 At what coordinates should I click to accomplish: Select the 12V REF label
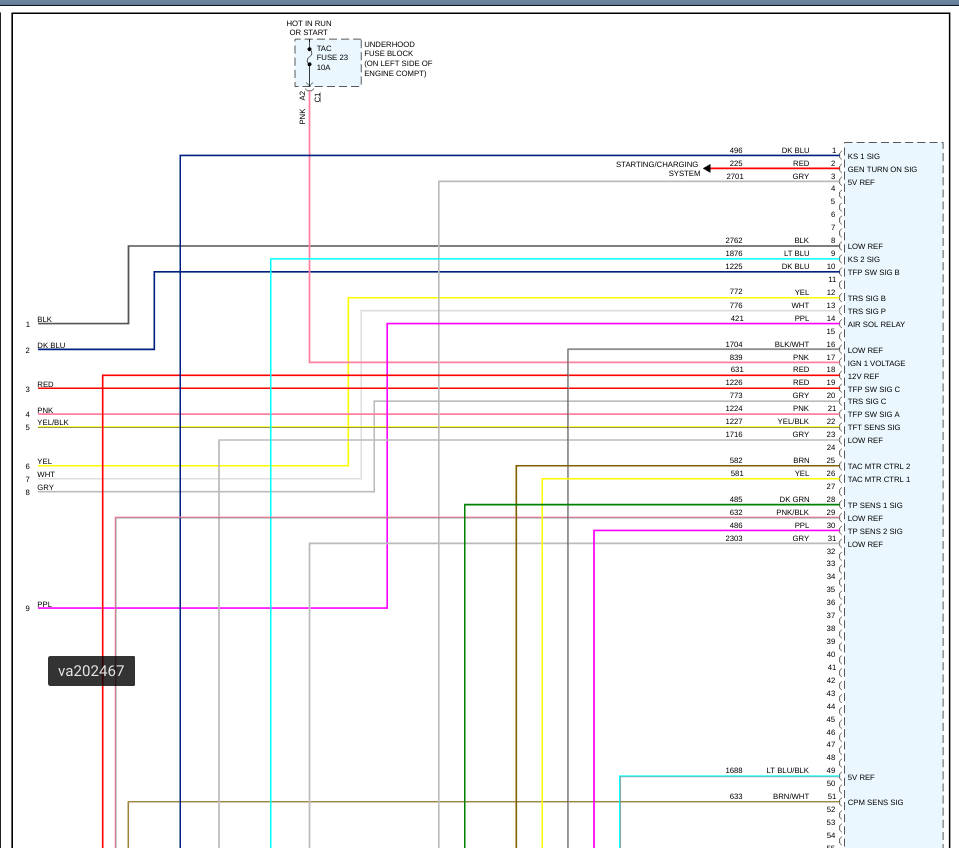tap(863, 376)
